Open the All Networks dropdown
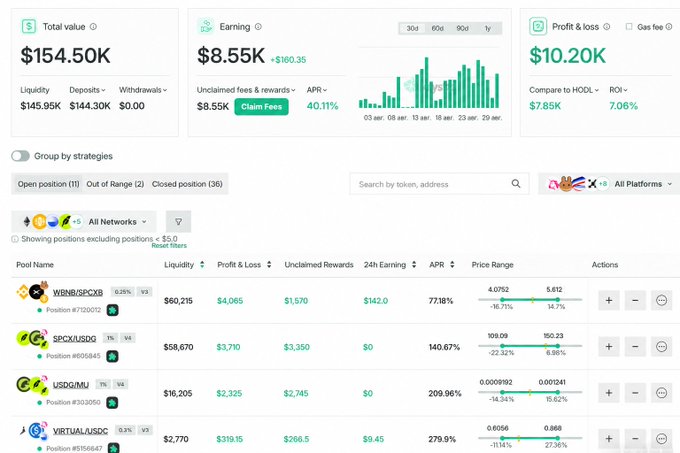Viewport: 680px width, 453px height. pyautogui.click(x=86, y=222)
